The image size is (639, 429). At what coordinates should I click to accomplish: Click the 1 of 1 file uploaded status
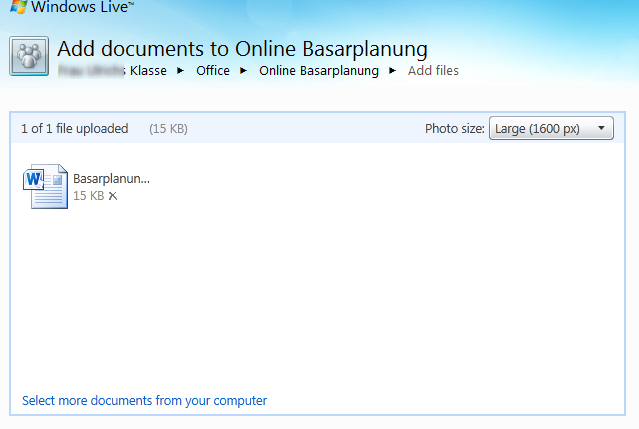click(x=75, y=129)
